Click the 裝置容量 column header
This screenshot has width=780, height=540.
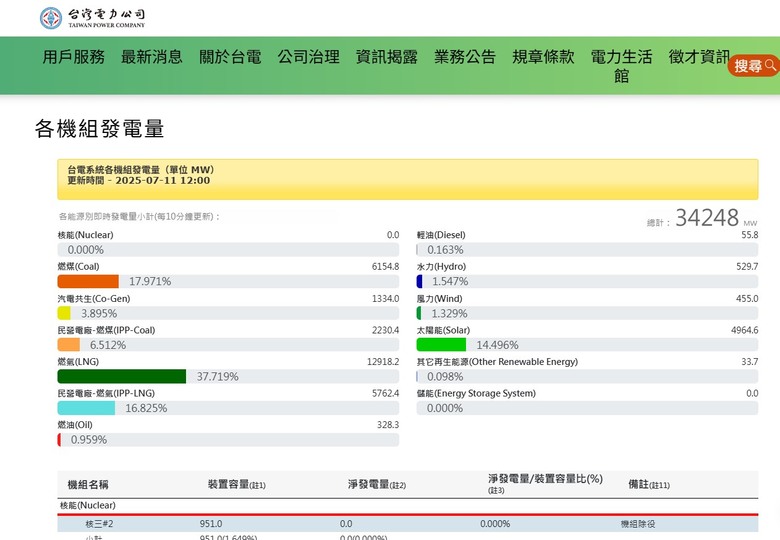(237, 484)
